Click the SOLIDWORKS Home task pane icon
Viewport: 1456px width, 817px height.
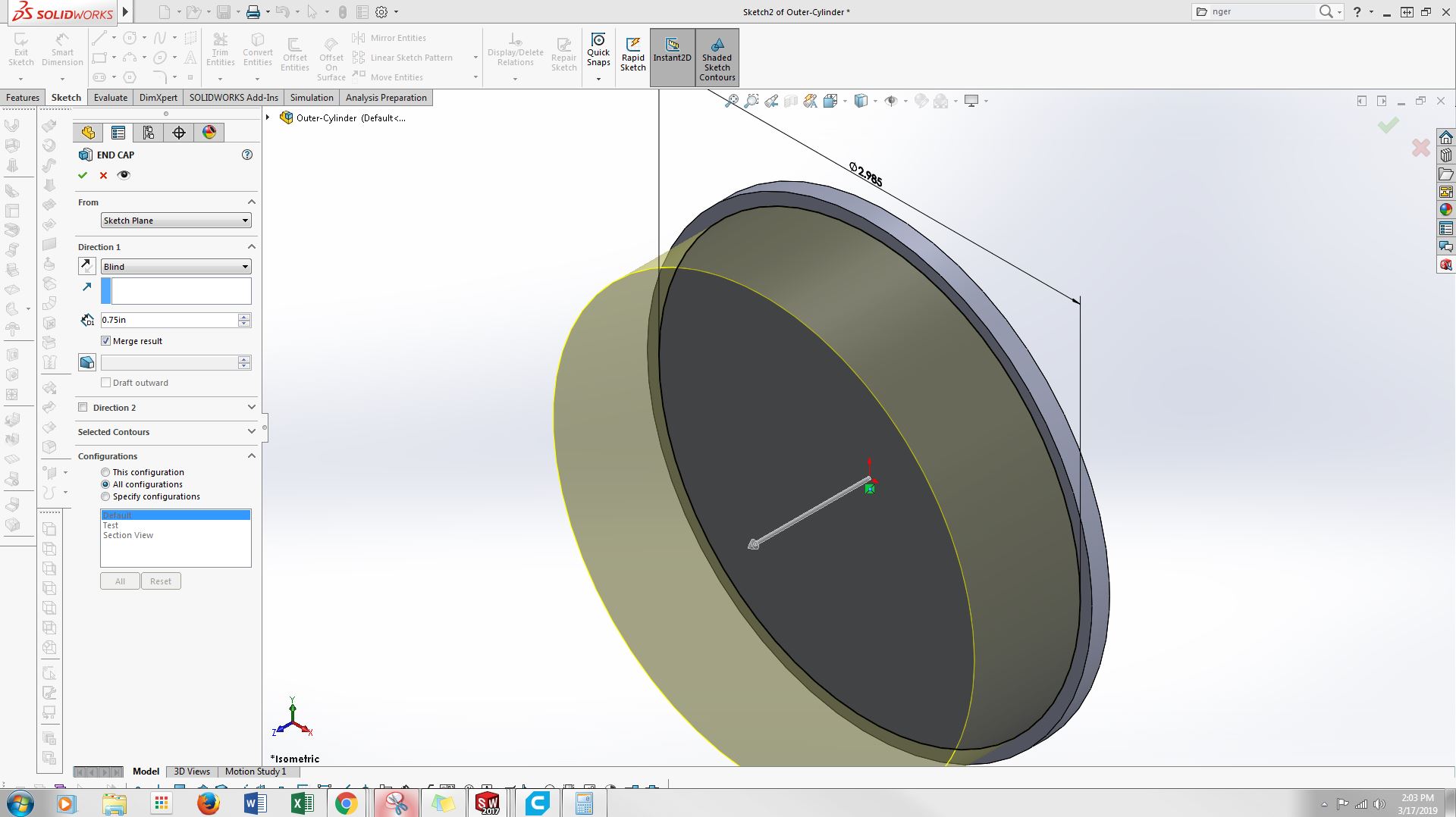click(x=1446, y=137)
